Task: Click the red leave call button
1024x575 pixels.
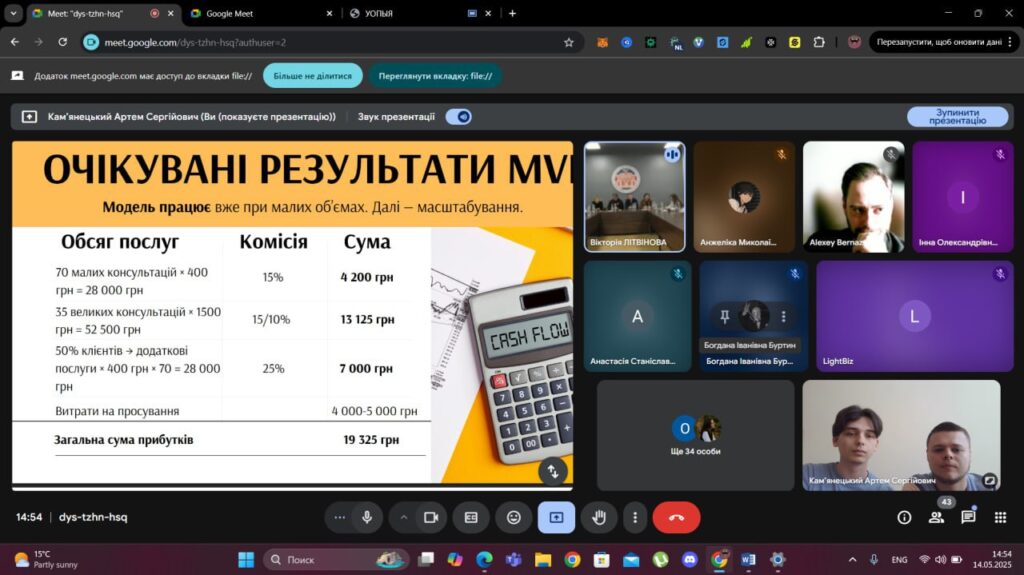Action: 676,517
